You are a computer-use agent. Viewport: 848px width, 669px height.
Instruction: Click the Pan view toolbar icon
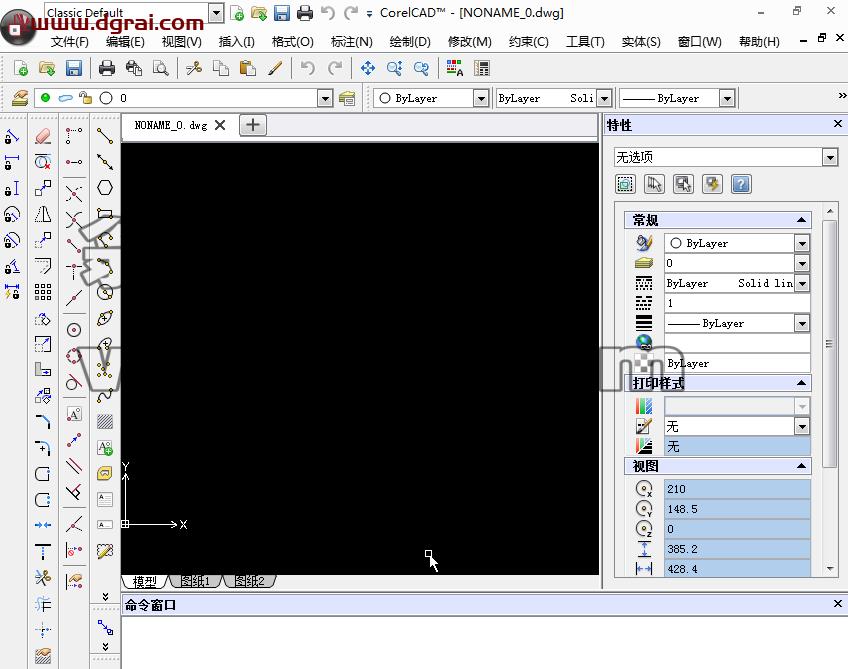[368, 68]
